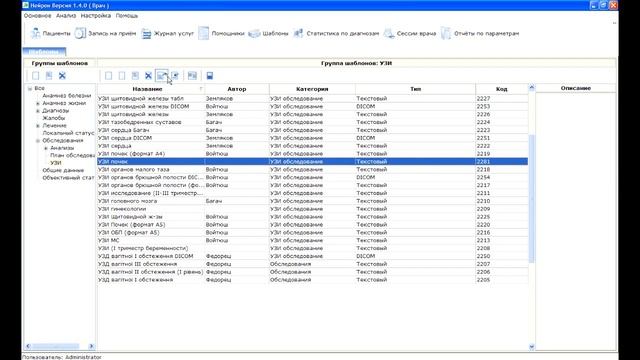The height and width of the screenshot is (360, 640).
Task: Click the document icon just before the templates delete X
Action: tap(135, 76)
